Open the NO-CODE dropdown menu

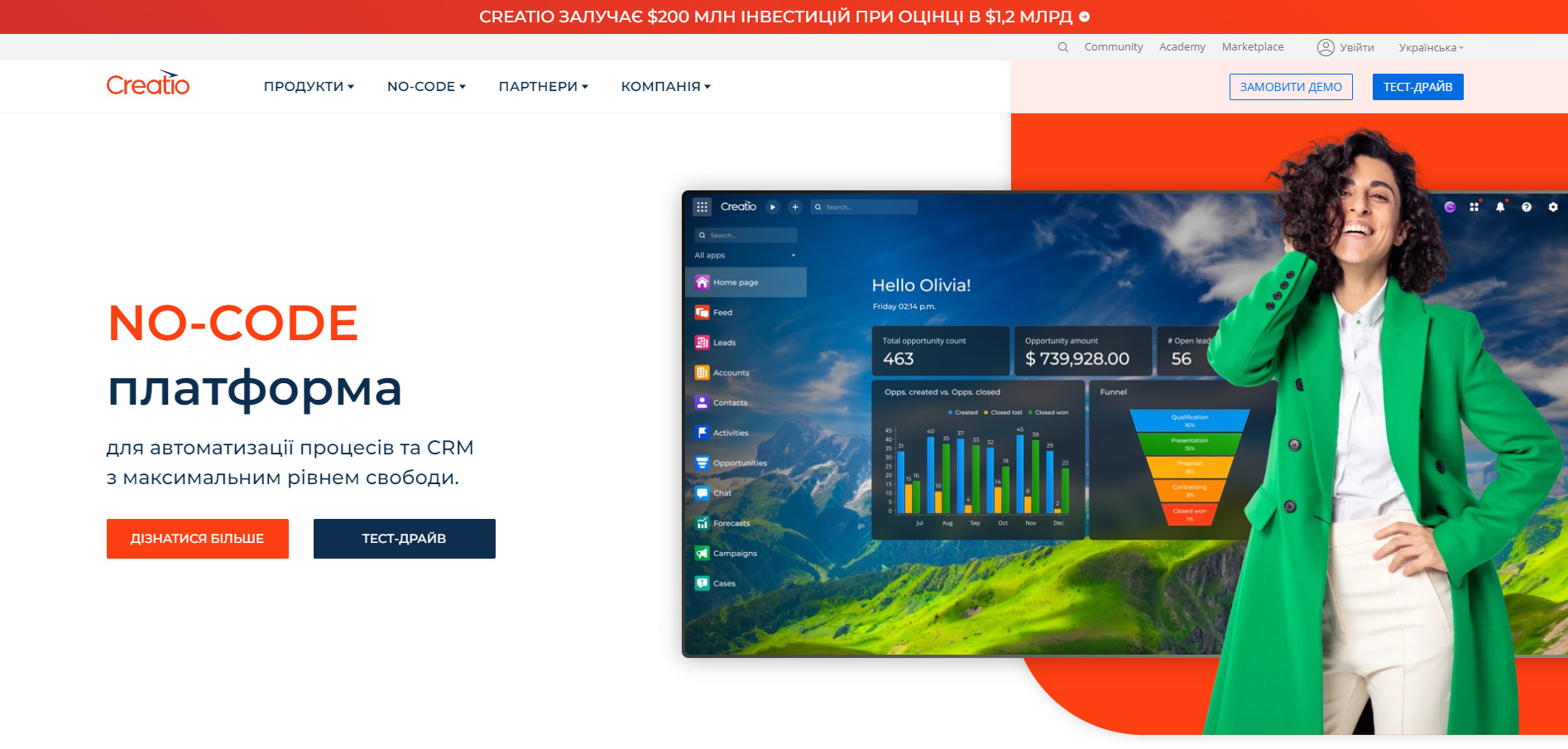point(426,87)
